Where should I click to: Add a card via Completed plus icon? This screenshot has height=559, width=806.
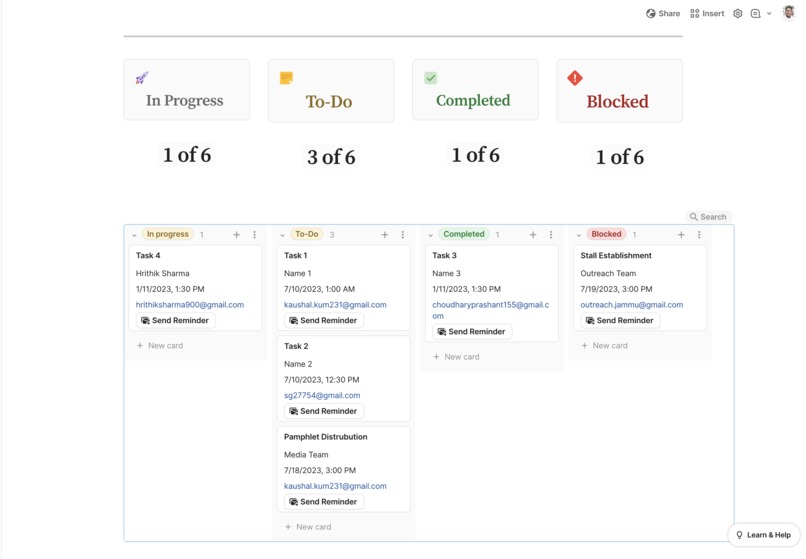click(533, 235)
